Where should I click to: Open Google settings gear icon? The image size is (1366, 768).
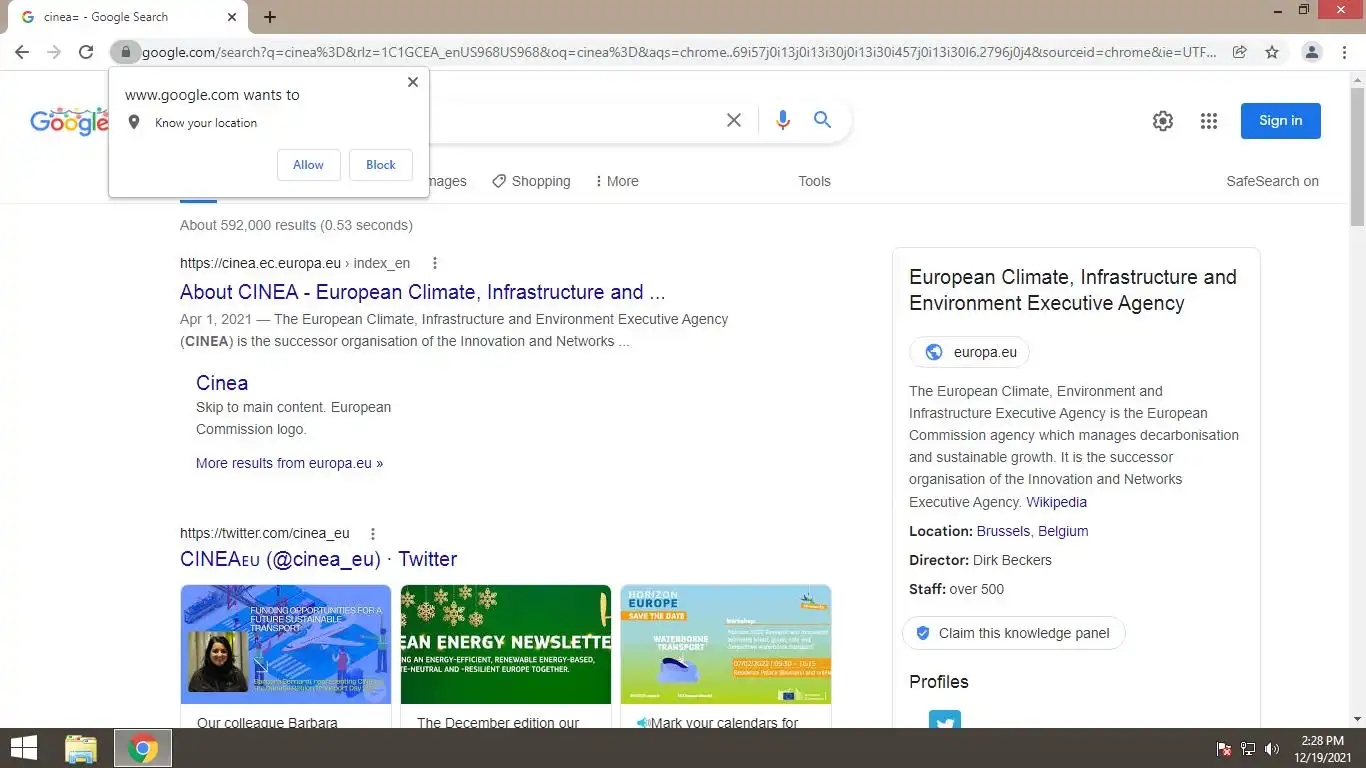pyautogui.click(x=1162, y=121)
